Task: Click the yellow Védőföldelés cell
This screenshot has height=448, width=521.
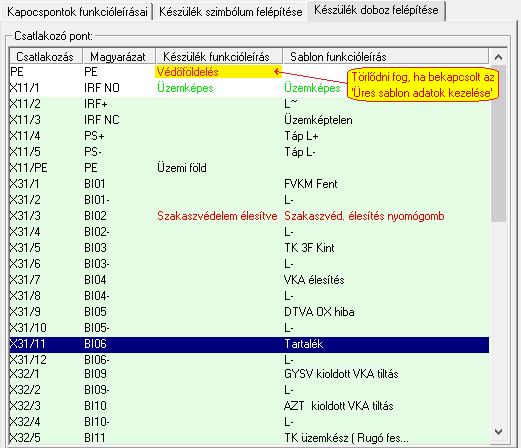Action: click(219, 72)
